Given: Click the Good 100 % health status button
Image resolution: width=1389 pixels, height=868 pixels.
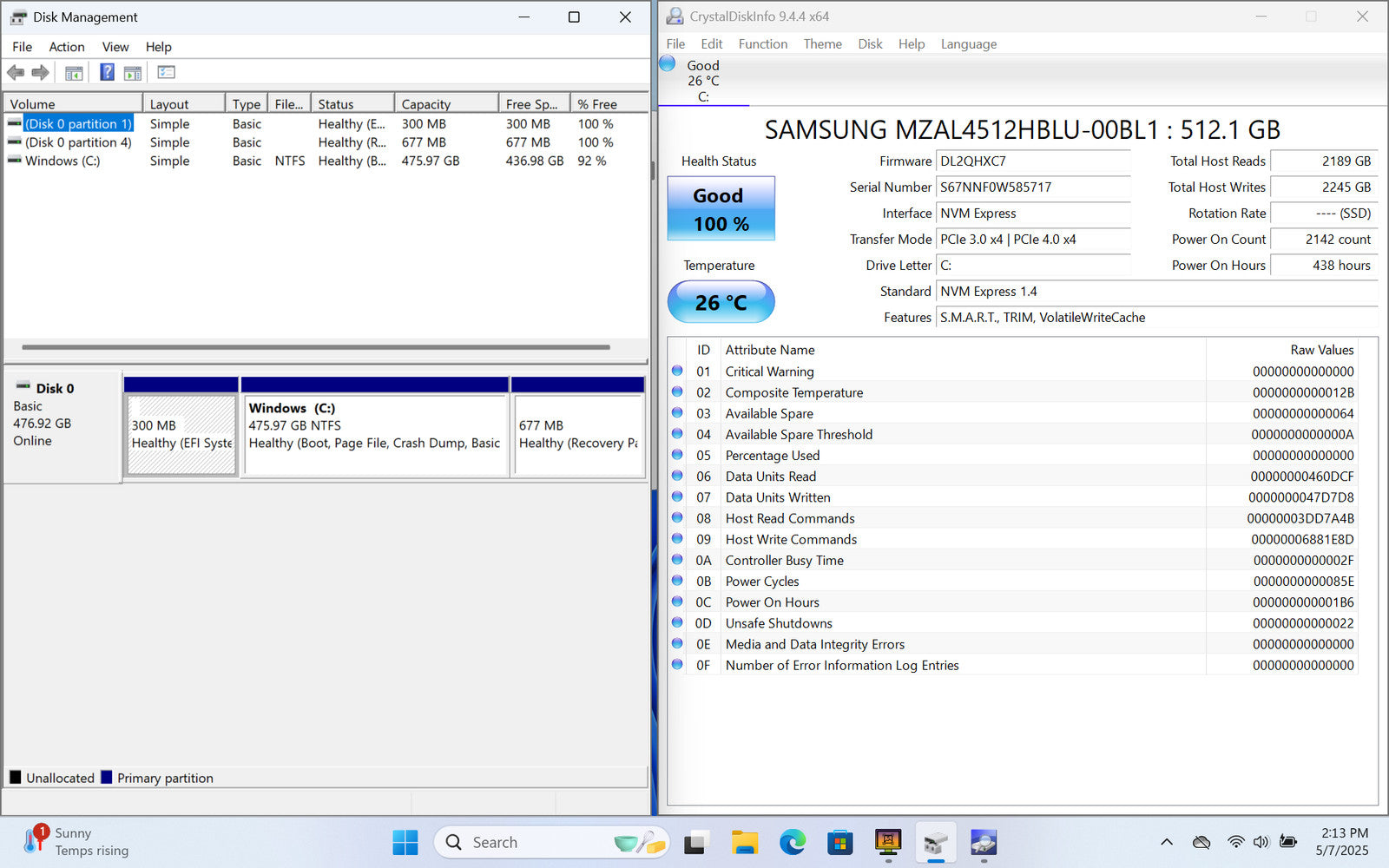Looking at the screenshot, I should [x=721, y=208].
